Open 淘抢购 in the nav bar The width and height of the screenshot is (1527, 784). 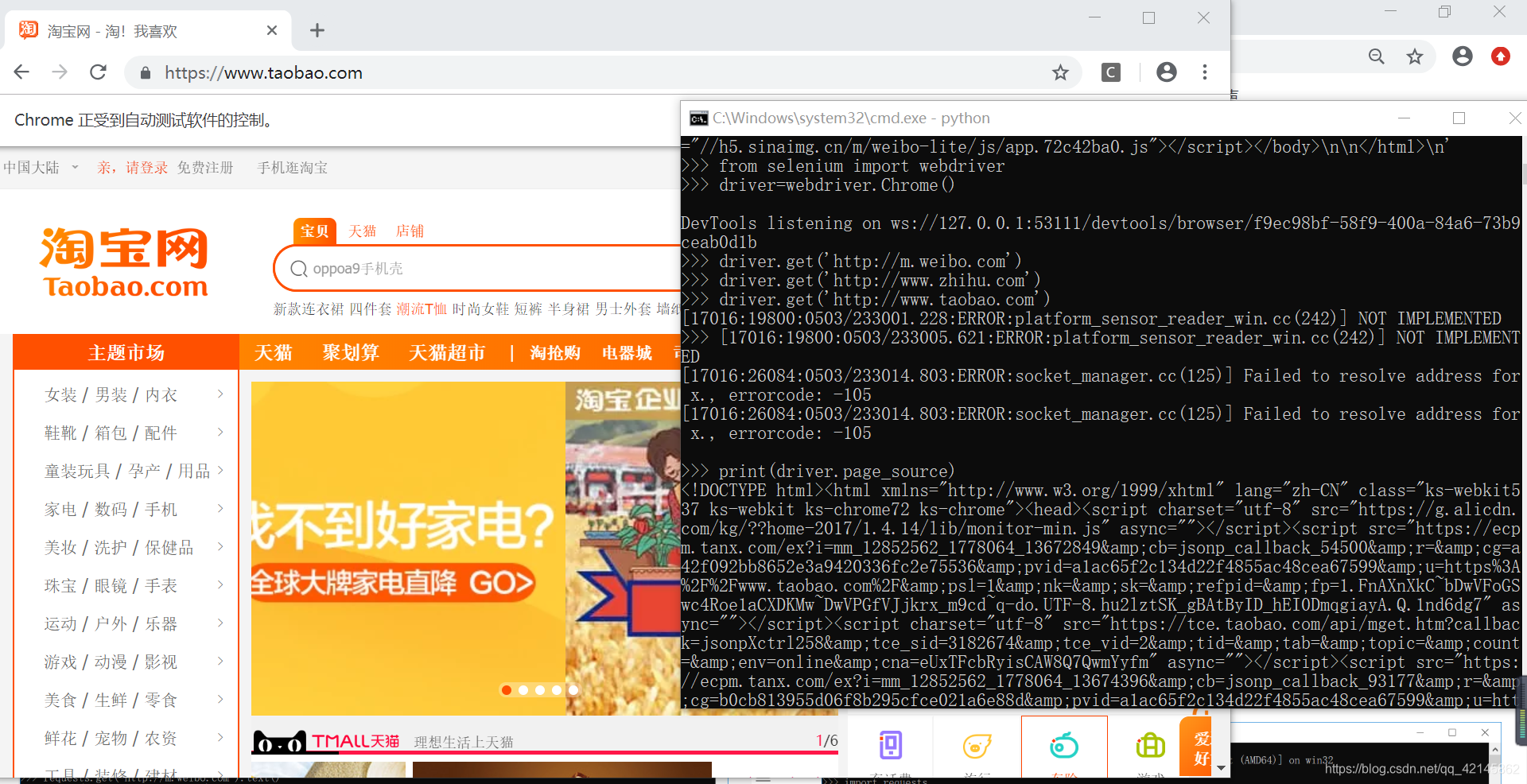555,352
